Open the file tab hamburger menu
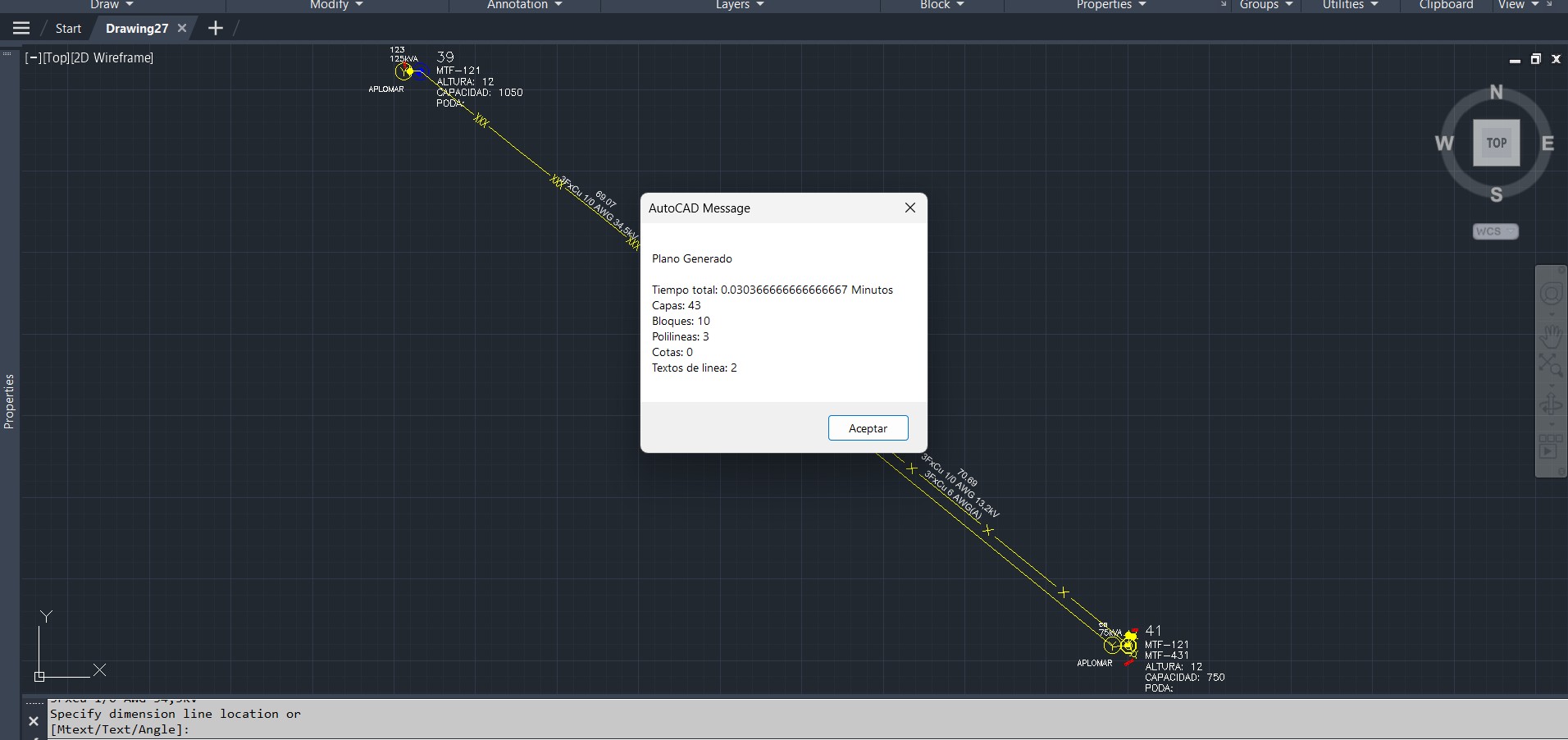This screenshot has height=740, width=1568. tap(21, 28)
